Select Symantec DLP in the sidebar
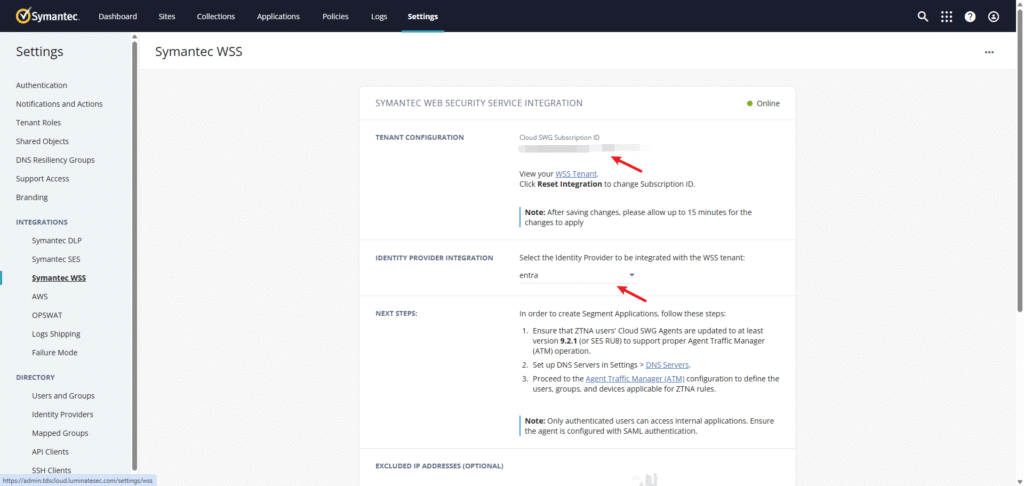 pos(57,241)
